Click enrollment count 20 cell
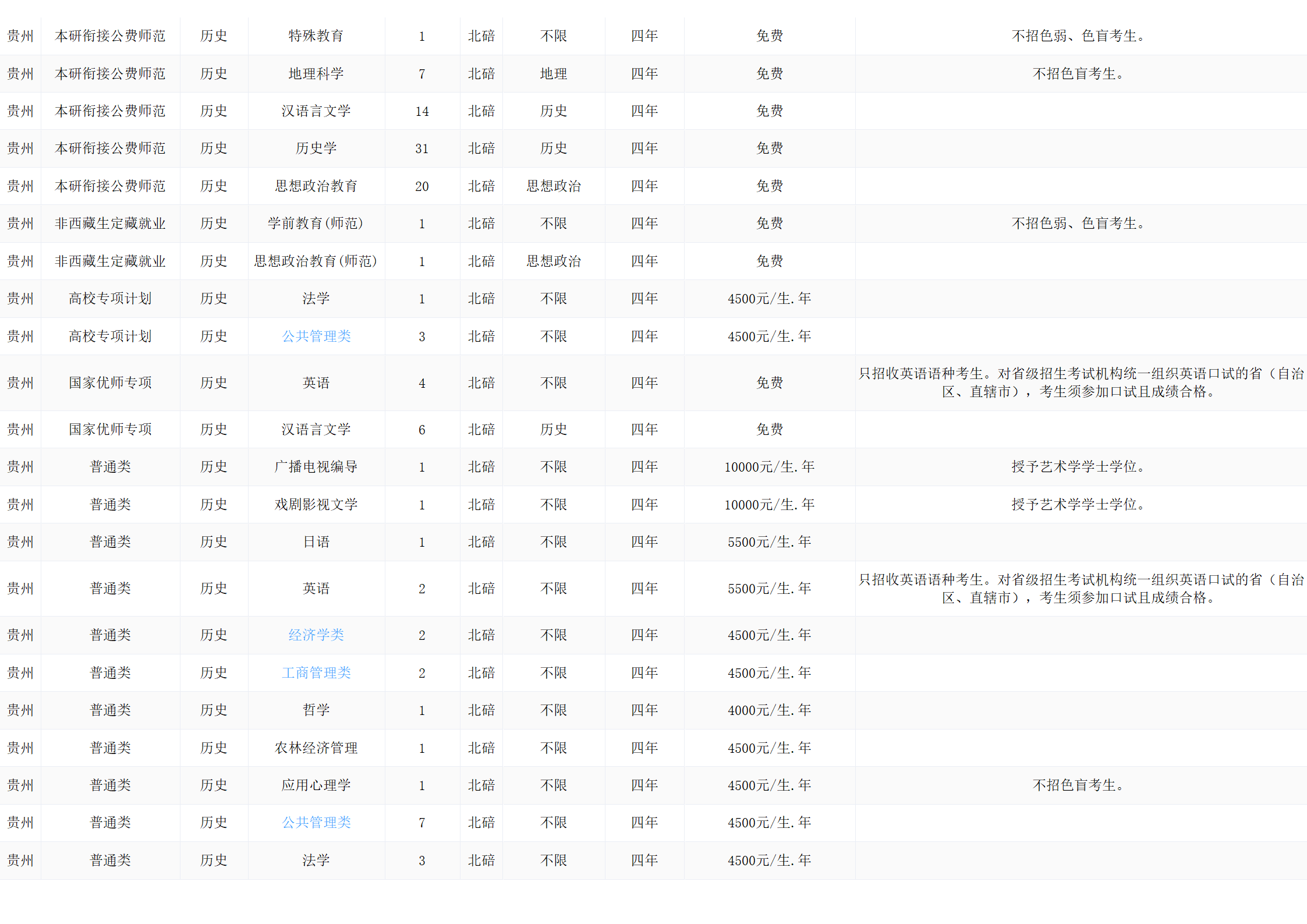This screenshot has width=1307, height=924. point(422,186)
